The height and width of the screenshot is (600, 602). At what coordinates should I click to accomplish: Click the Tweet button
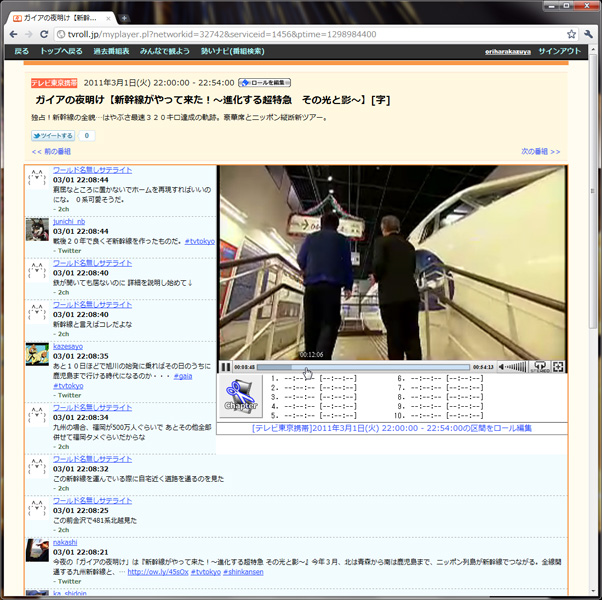click(x=52, y=135)
